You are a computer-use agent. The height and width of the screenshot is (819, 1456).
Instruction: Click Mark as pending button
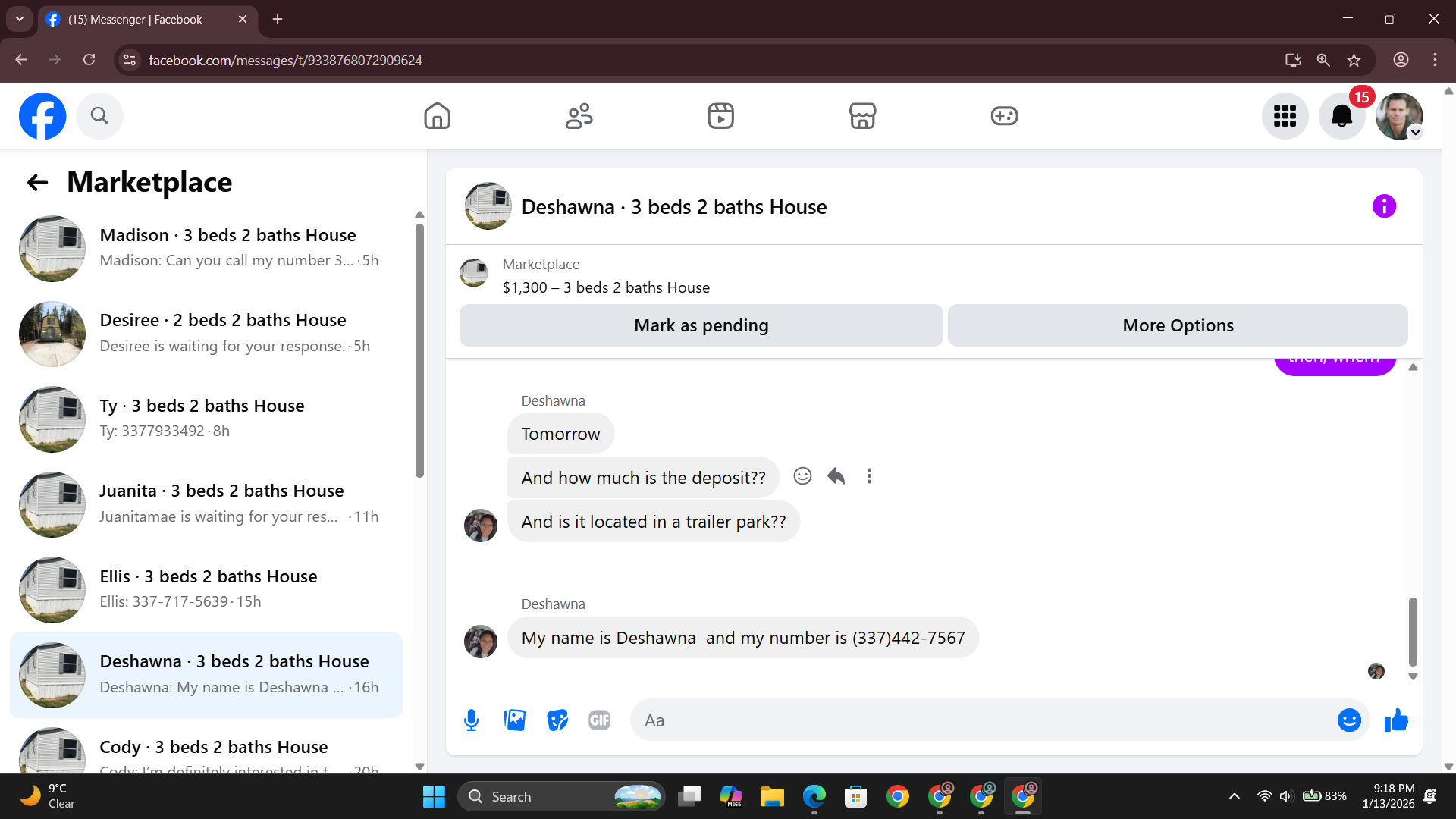(x=701, y=325)
